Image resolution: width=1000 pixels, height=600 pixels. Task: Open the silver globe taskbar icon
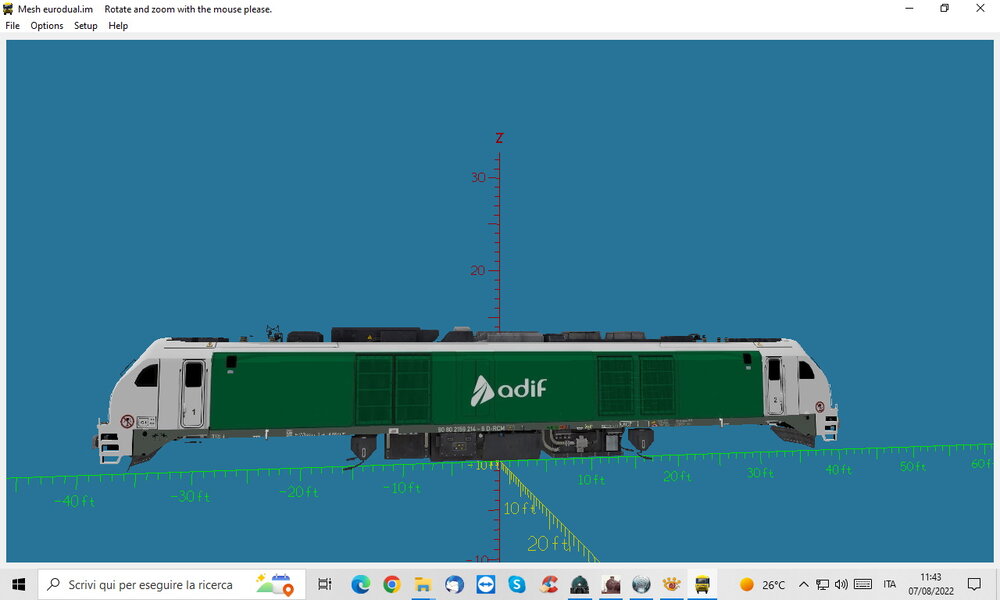(x=641, y=584)
